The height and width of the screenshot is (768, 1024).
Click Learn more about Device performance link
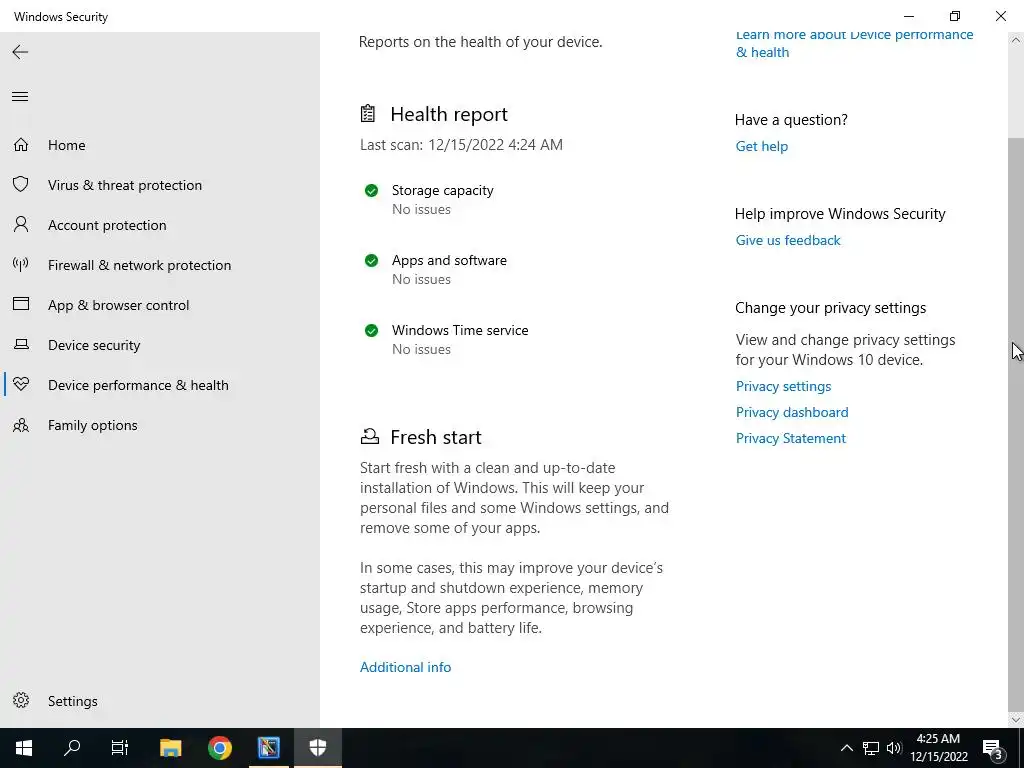click(854, 43)
